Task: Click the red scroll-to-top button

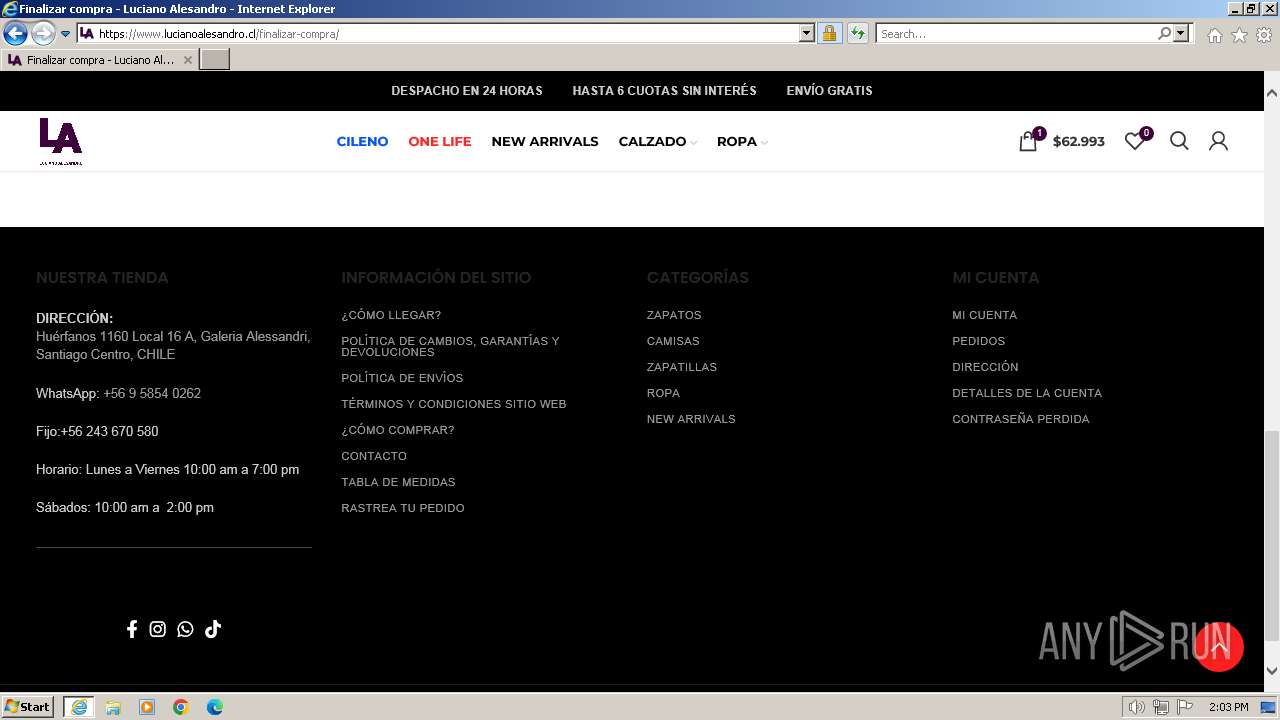Action: (1219, 646)
